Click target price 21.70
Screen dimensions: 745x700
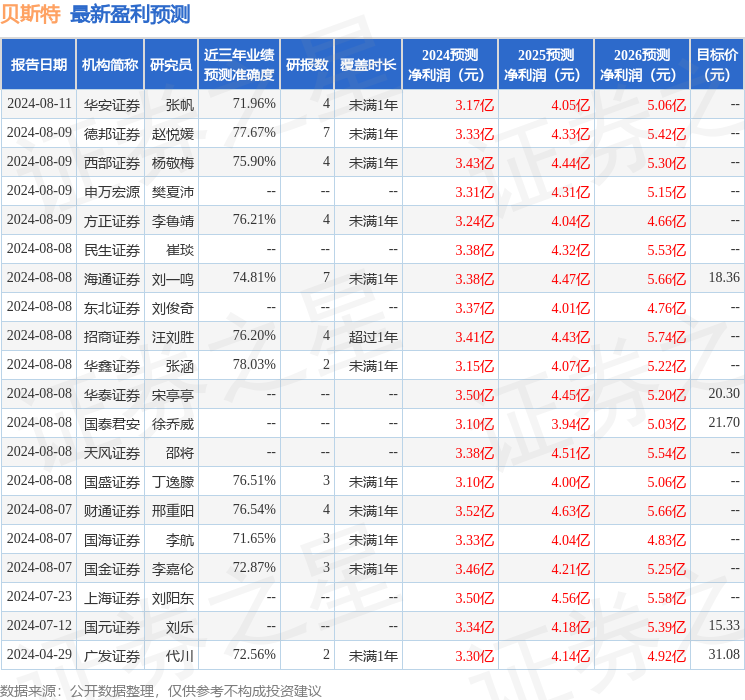(x=724, y=422)
